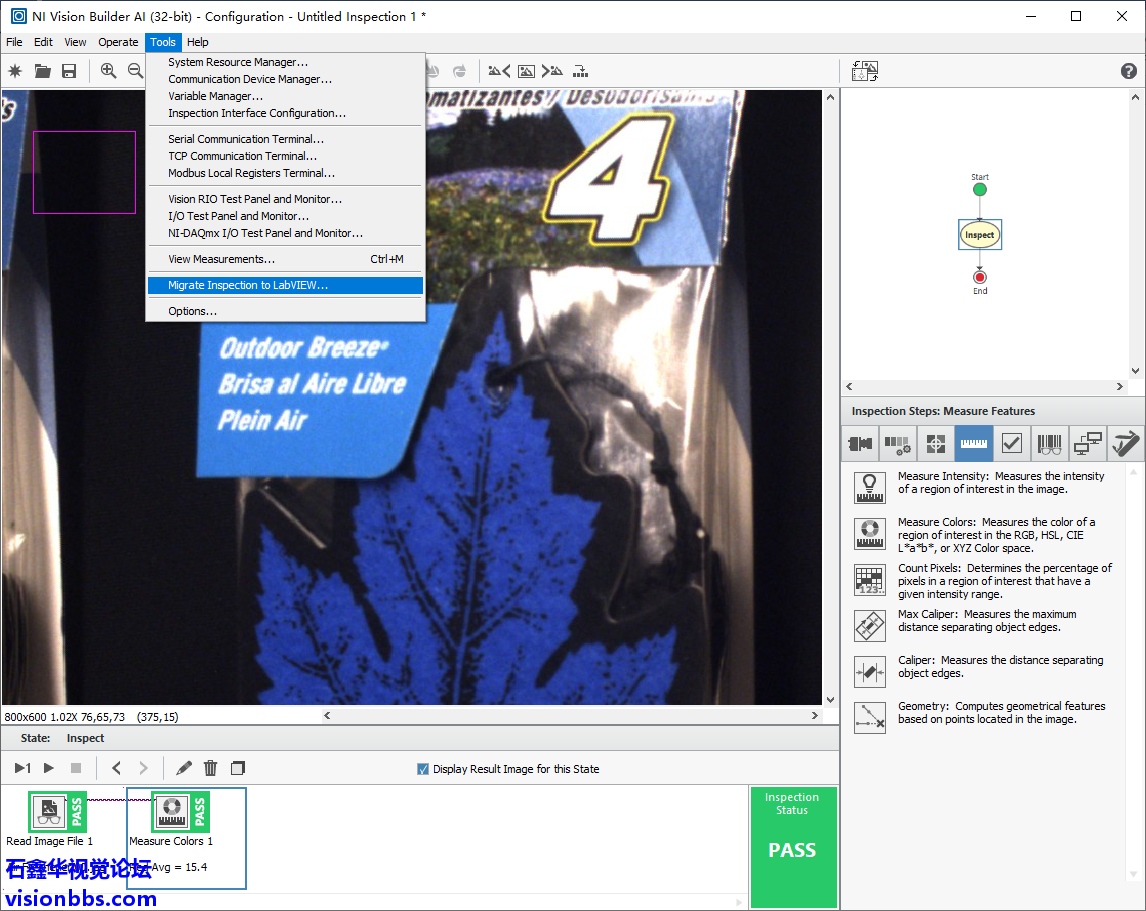The image size is (1146, 911).
Task: Click the New Inspection star icon
Action: tap(15, 71)
